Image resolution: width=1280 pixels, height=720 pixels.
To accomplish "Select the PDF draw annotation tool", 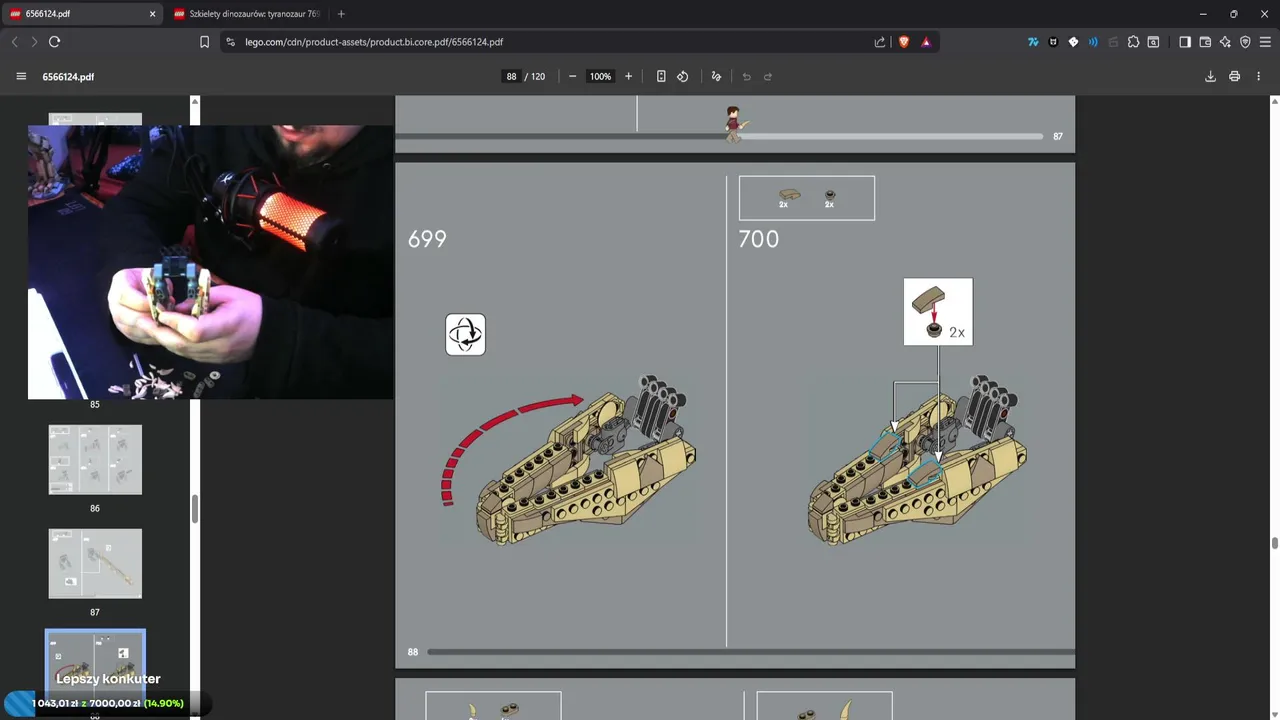I will click(716, 76).
